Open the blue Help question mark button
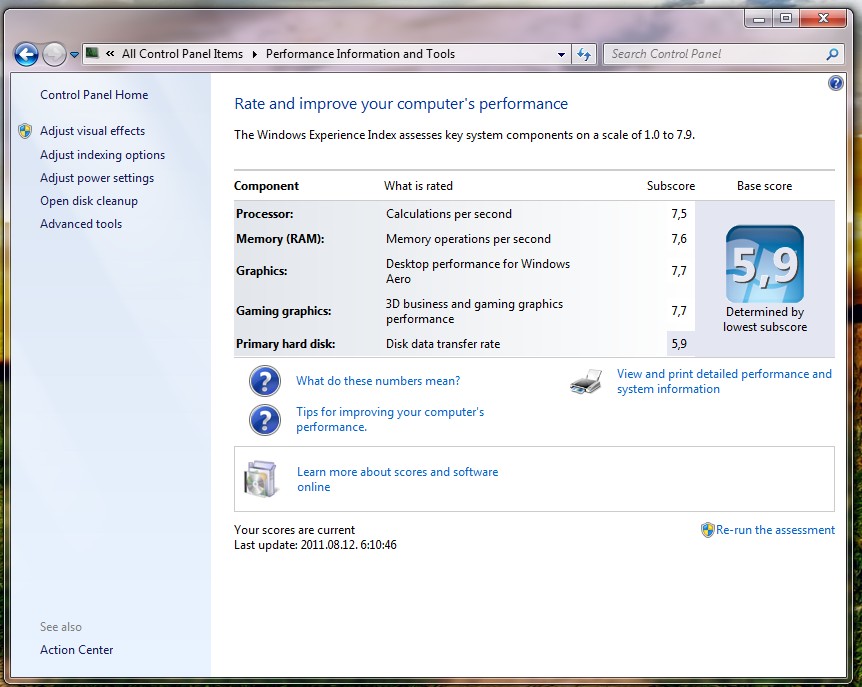 tap(835, 83)
